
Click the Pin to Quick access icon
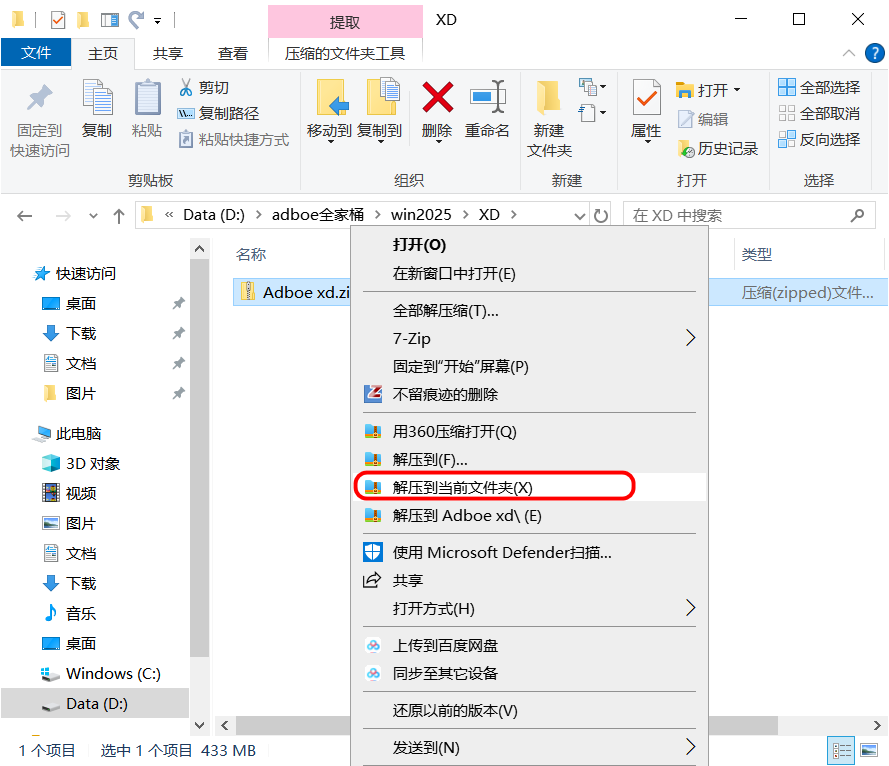(x=39, y=98)
